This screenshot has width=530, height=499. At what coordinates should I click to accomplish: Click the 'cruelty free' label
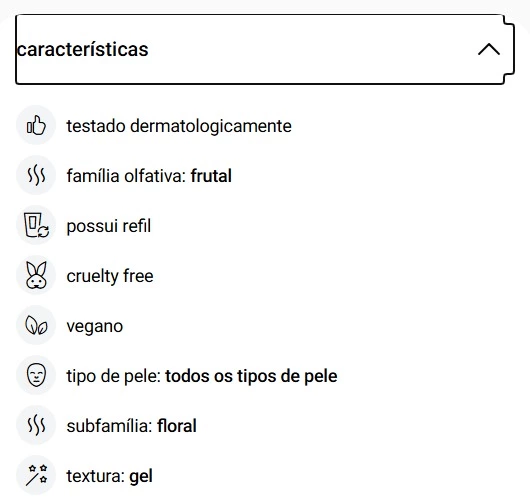coord(110,276)
